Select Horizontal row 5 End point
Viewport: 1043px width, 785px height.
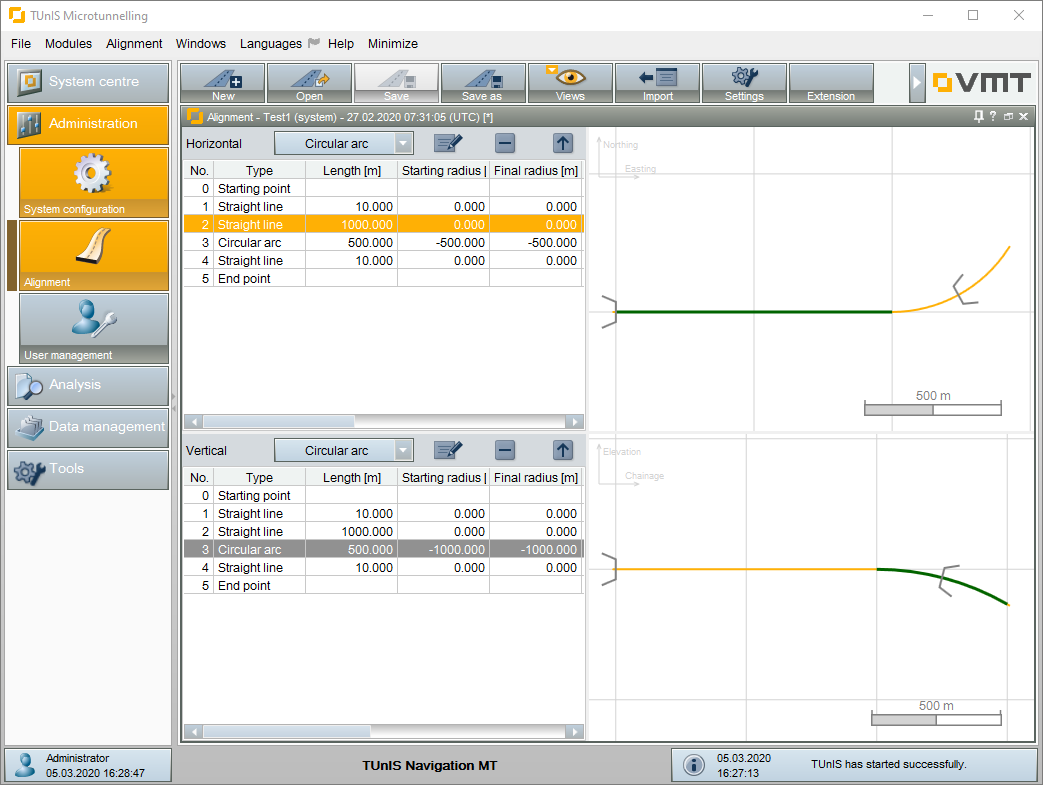click(383, 279)
